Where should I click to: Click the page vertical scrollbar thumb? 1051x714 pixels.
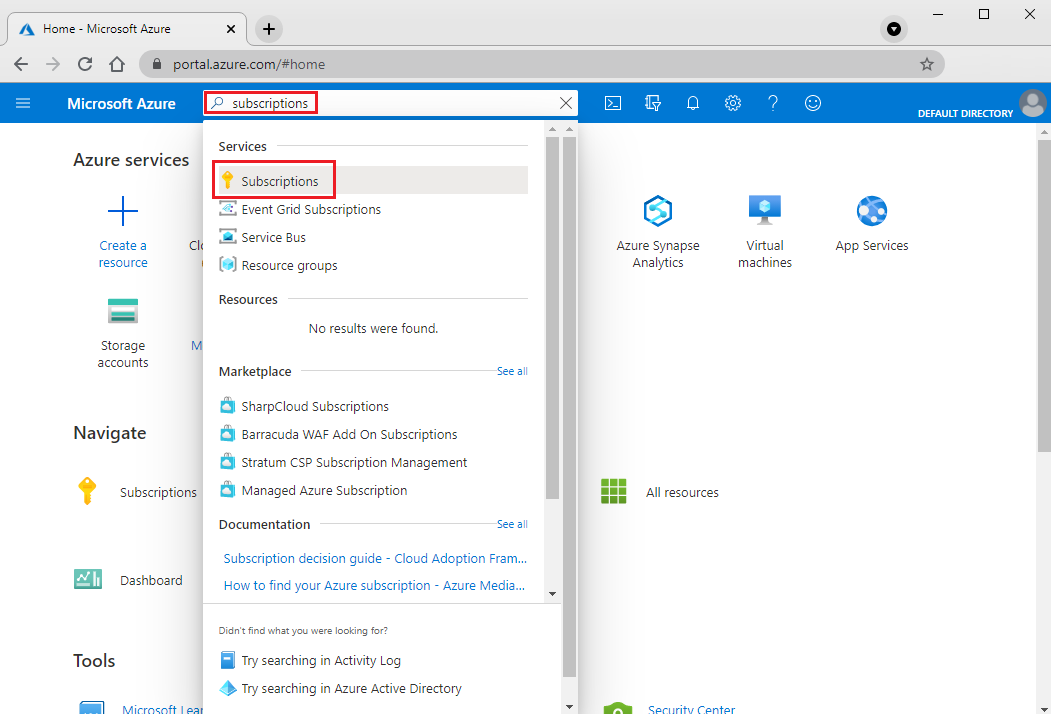[1044, 296]
